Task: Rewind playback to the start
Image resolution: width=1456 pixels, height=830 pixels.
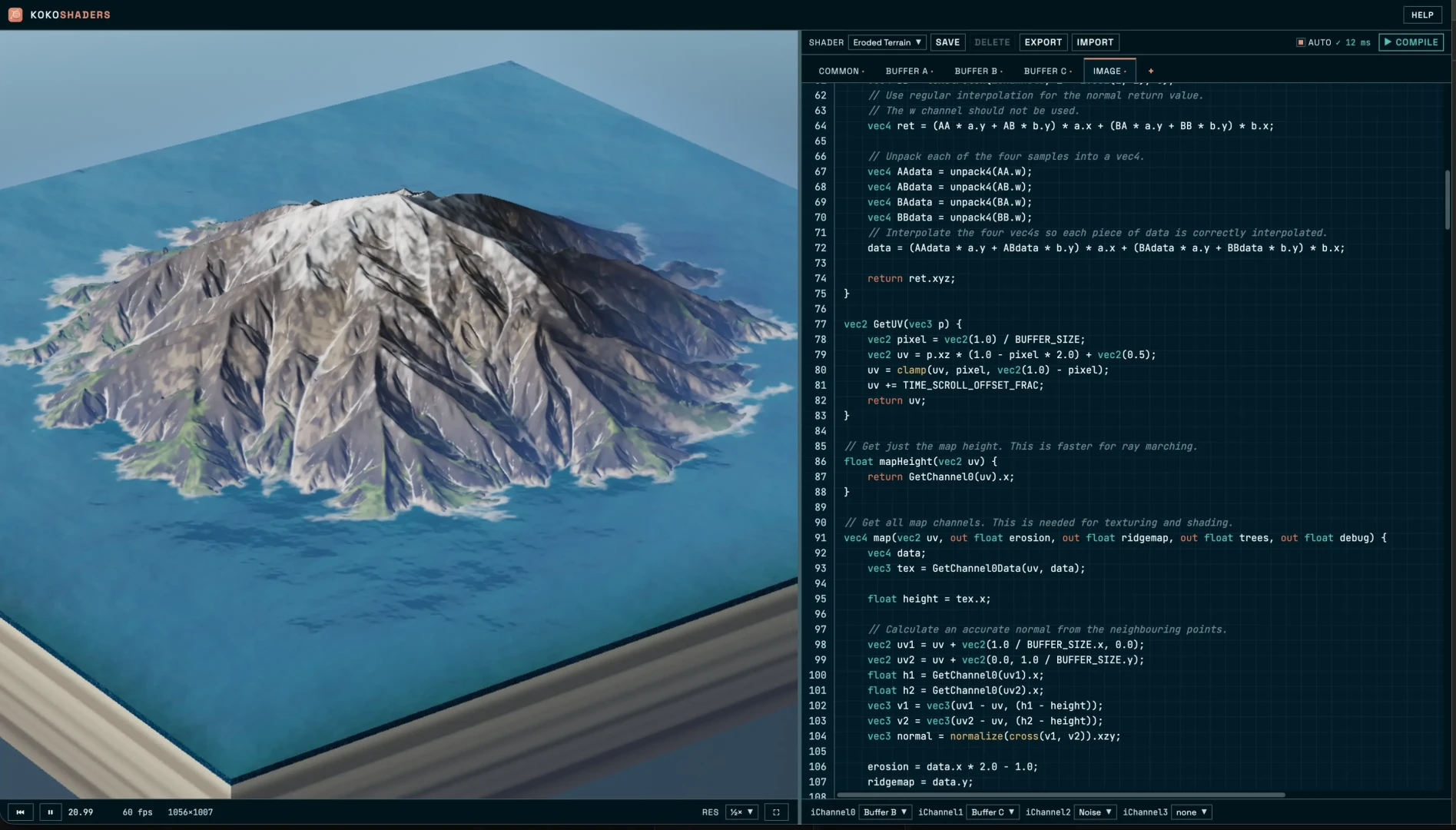Action: click(21, 812)
